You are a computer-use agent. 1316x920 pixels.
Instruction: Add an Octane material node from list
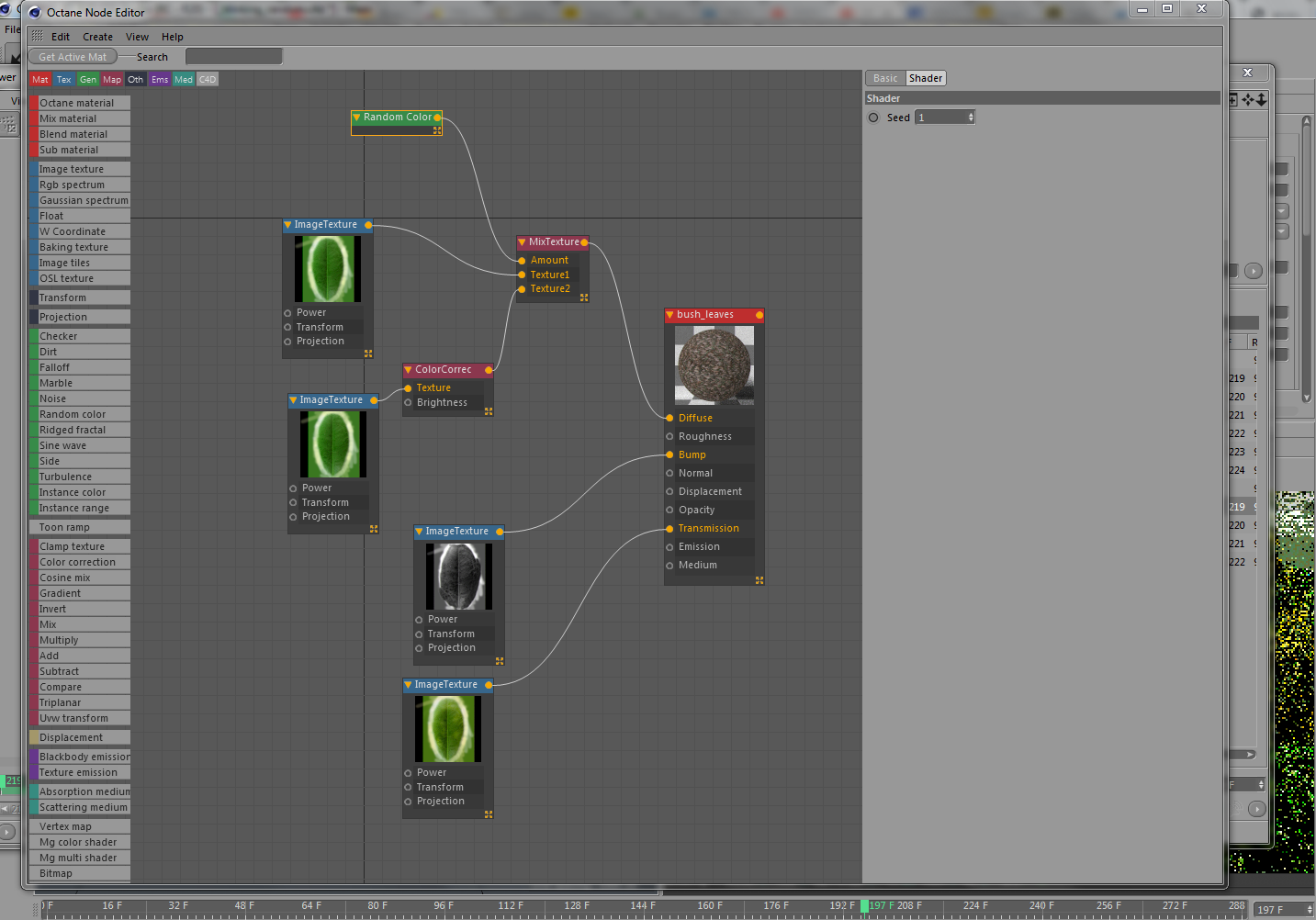click(80, 103)
